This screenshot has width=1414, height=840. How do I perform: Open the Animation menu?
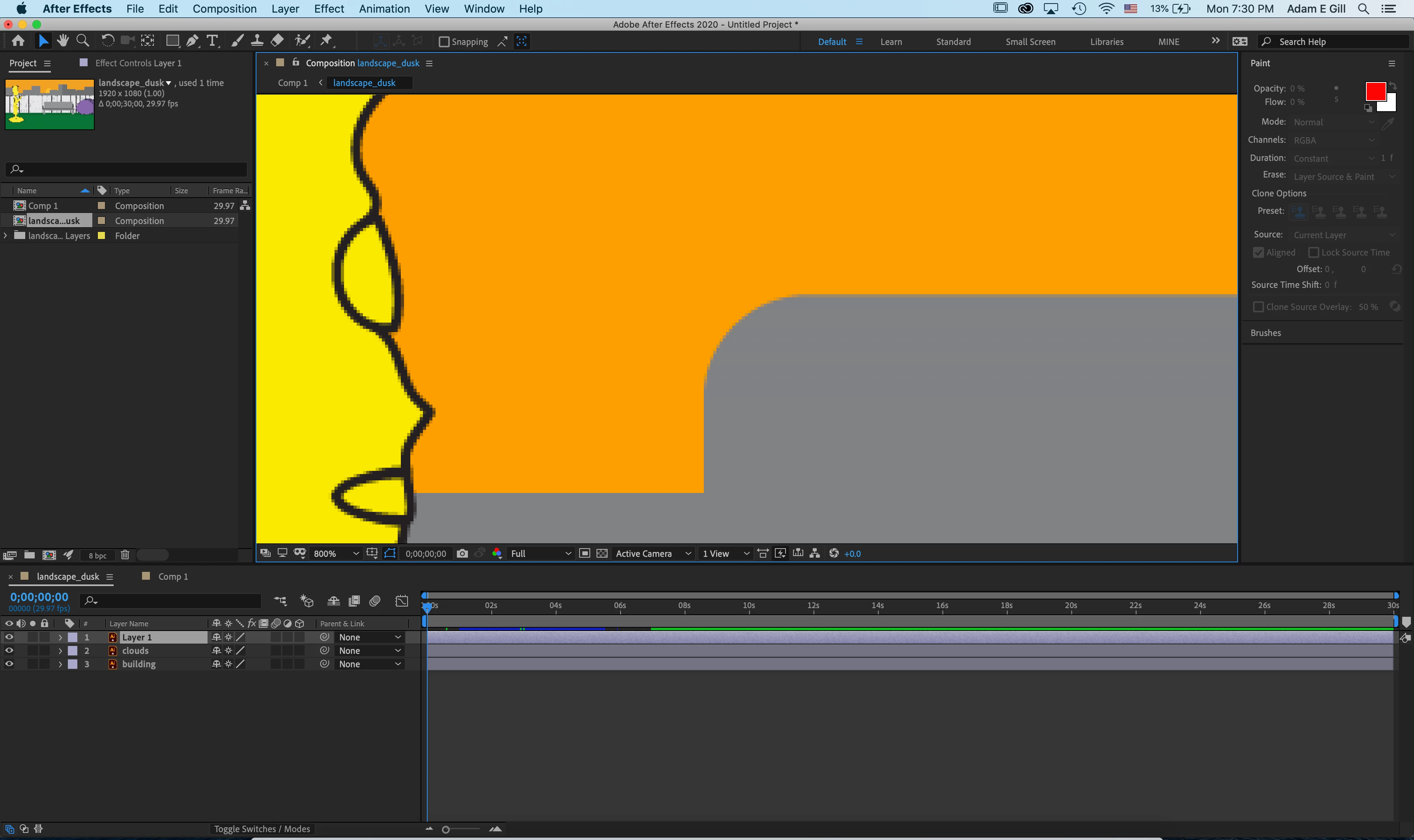[x=384, y=9]
